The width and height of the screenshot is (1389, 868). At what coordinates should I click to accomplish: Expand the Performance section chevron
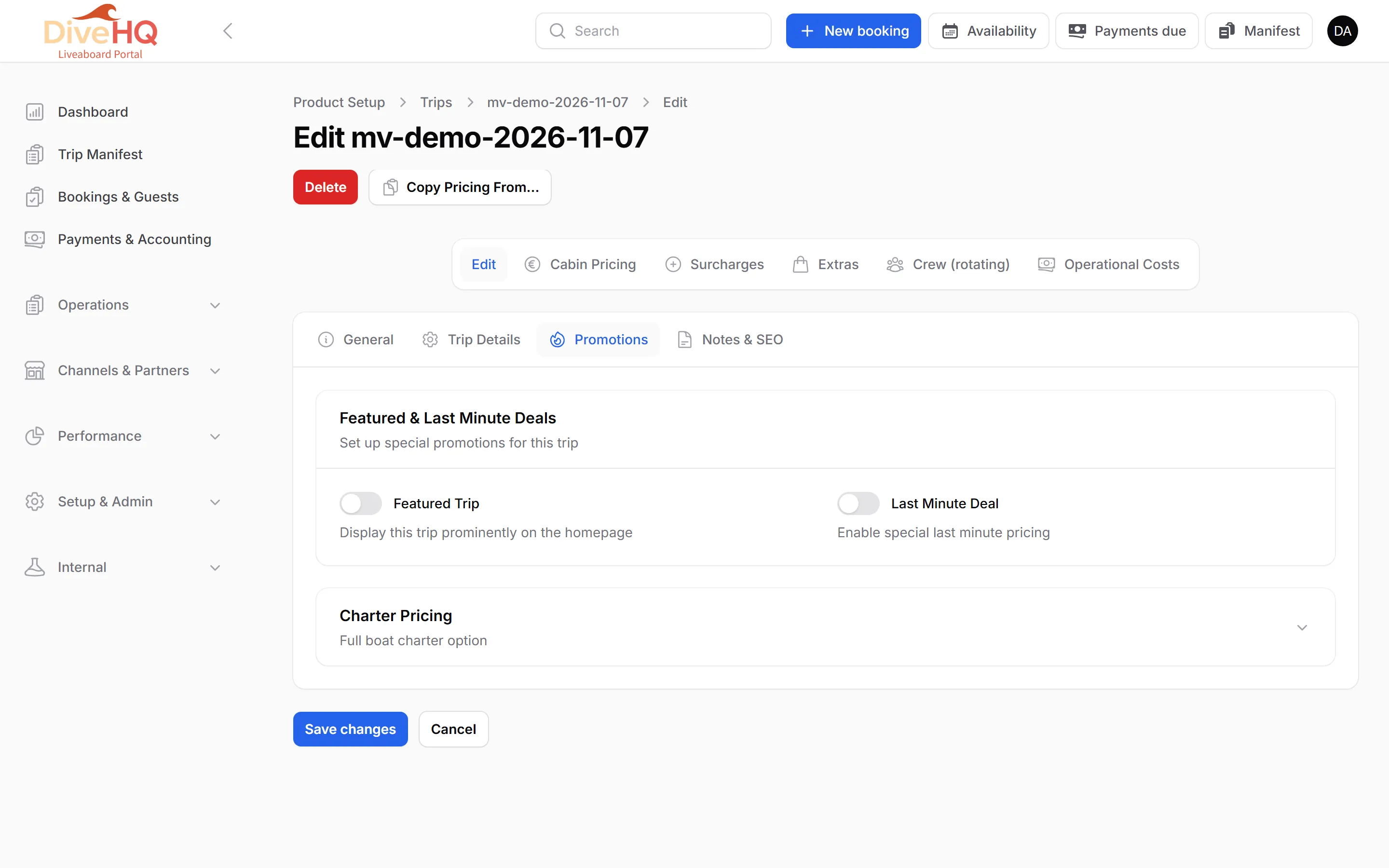tap(215, 436)
